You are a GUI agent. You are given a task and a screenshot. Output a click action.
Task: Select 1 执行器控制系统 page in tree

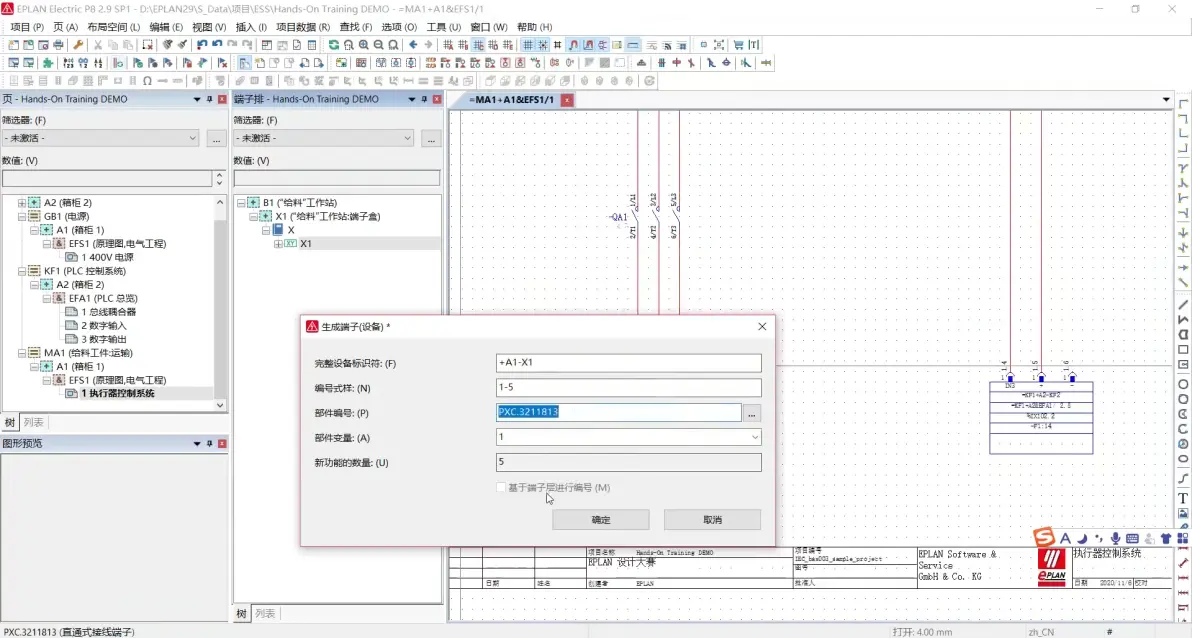pyautogui.click(x=117, y=394)
